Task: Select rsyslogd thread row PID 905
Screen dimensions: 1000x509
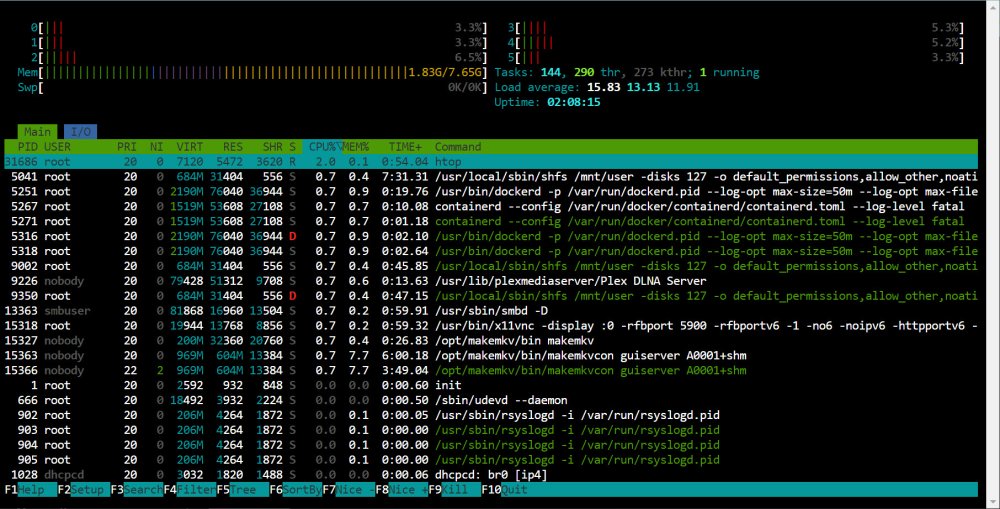Action: pyautogui.click(x=491, y=459)
